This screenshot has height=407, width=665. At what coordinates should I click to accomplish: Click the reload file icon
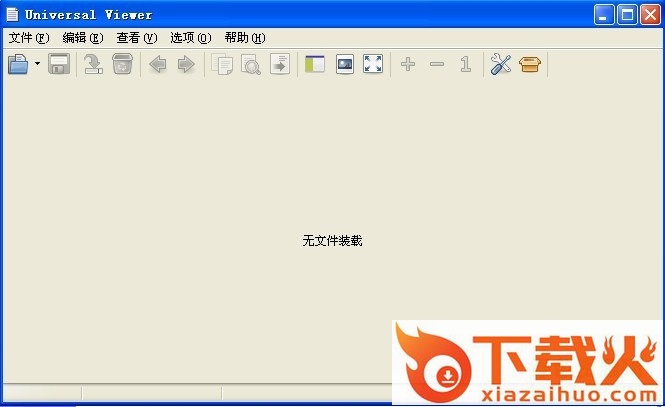(x=93, y=64)
